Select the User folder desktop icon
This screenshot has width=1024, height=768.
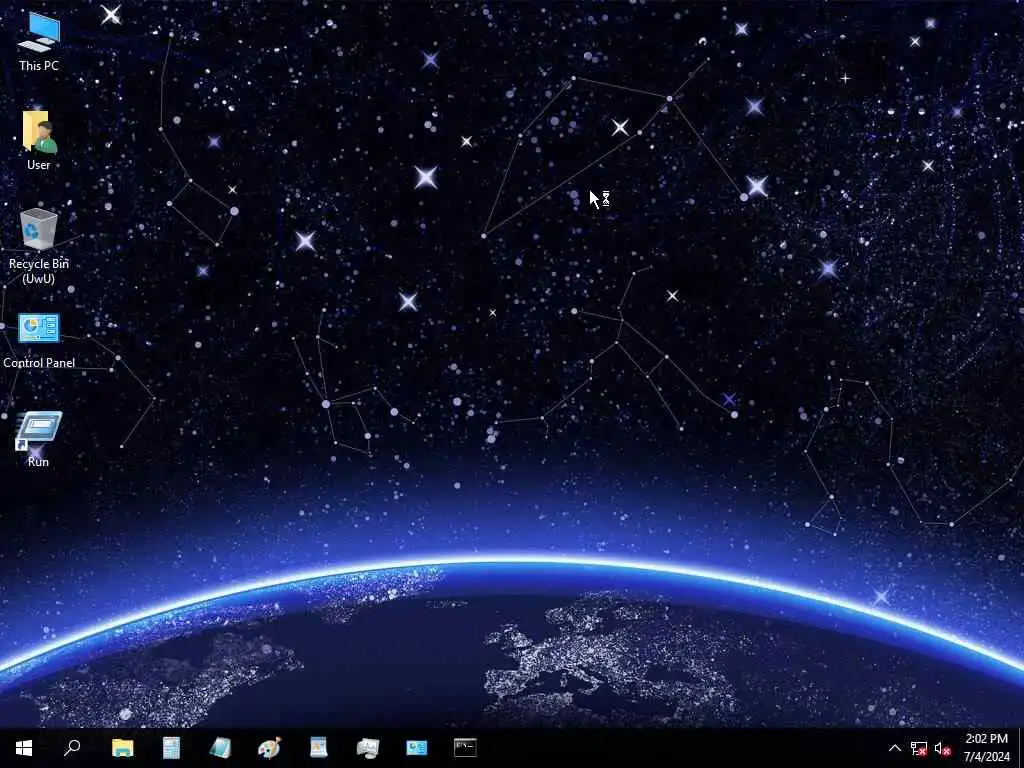[39, 140]
